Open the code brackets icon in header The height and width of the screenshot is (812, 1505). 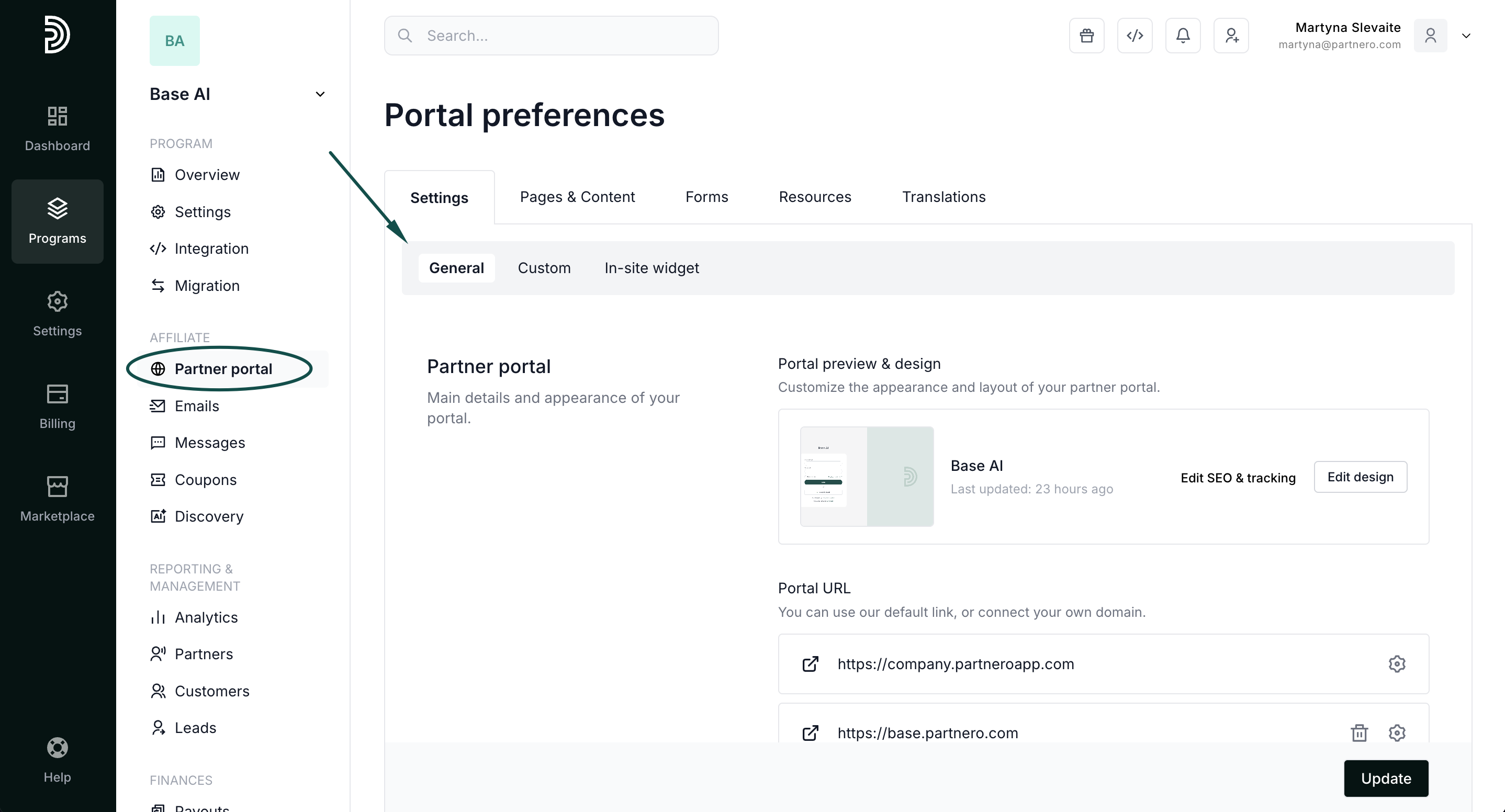tap(1135, 36)
